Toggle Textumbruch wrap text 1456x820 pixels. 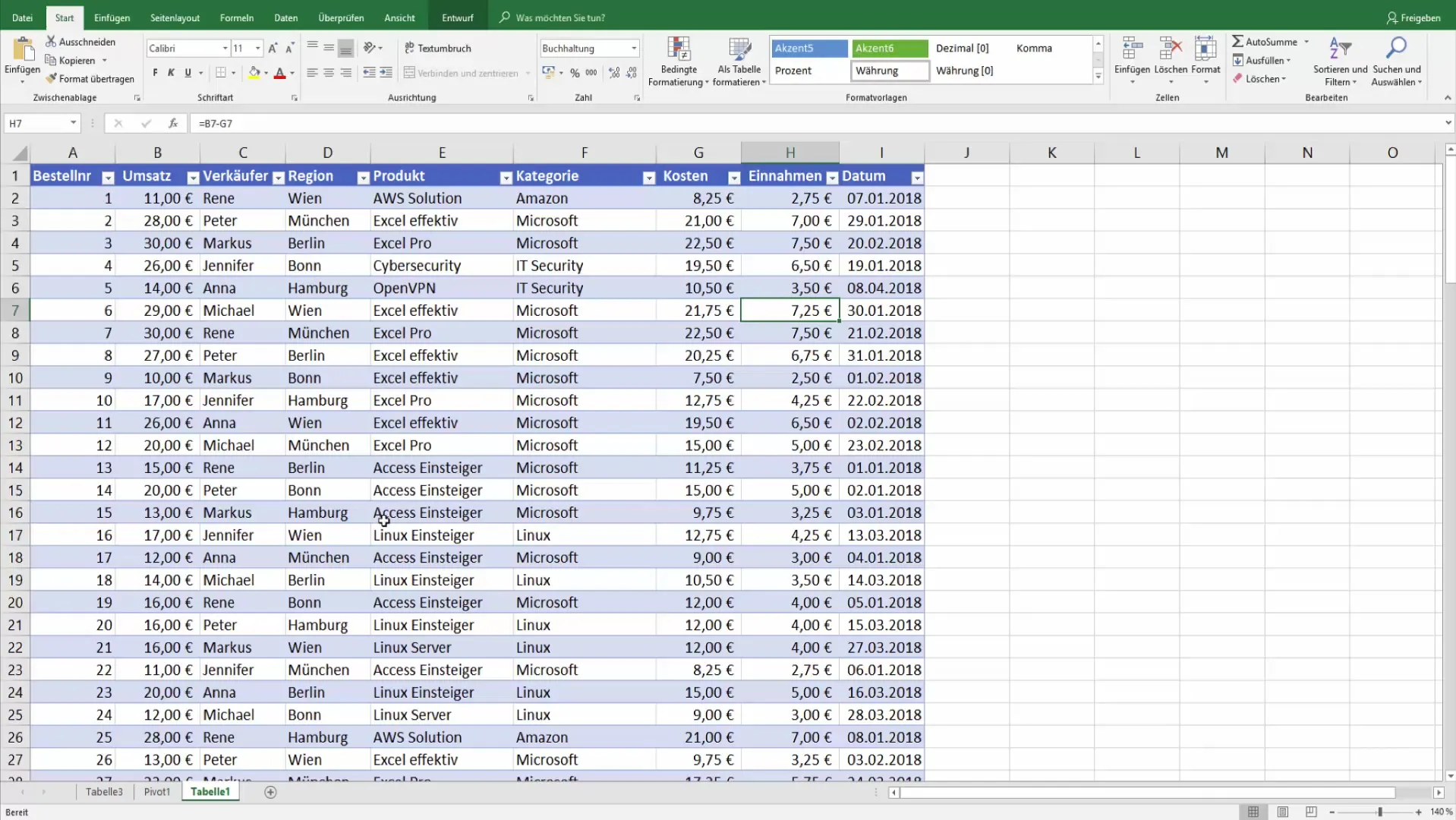point(438,48)
